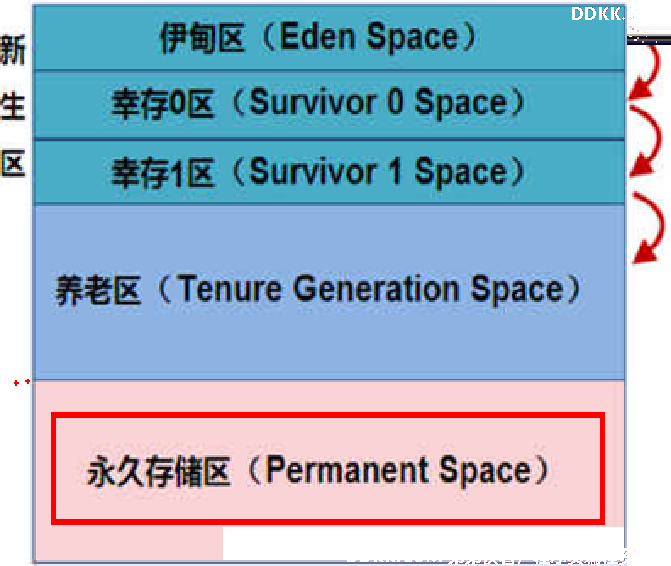Click the small red marks at left edge
This screenshot has height=566, width=671.
point(22,382)
